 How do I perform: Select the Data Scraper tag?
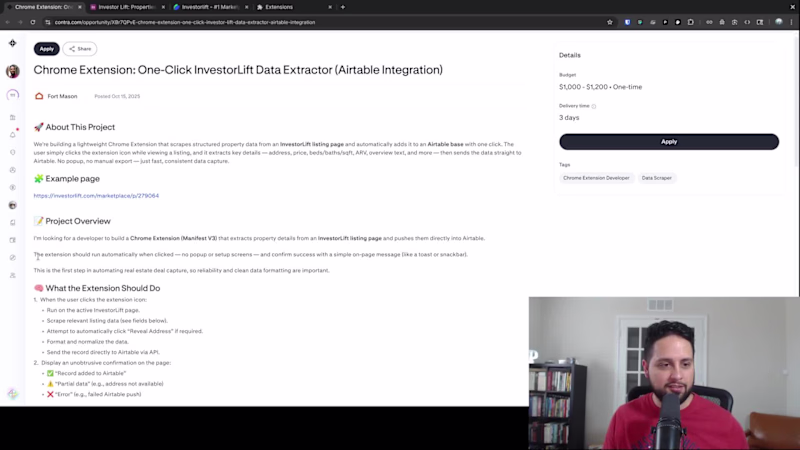657,178
